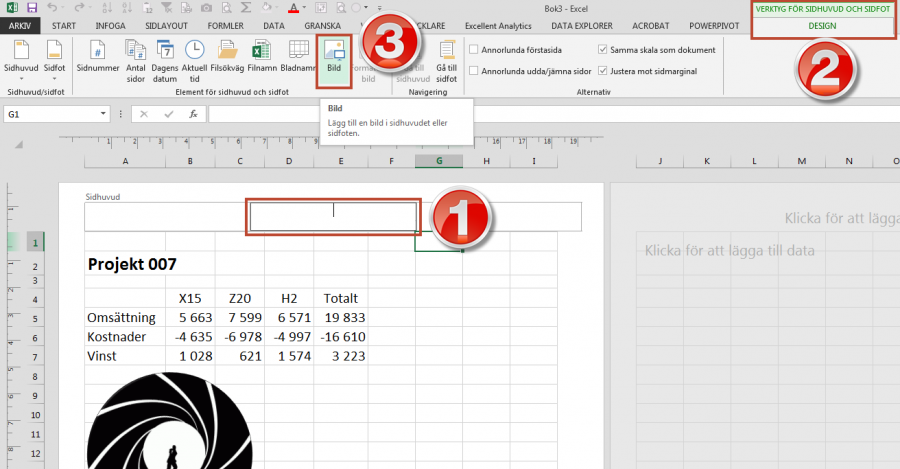Click the cell showing 3 223

341,356
